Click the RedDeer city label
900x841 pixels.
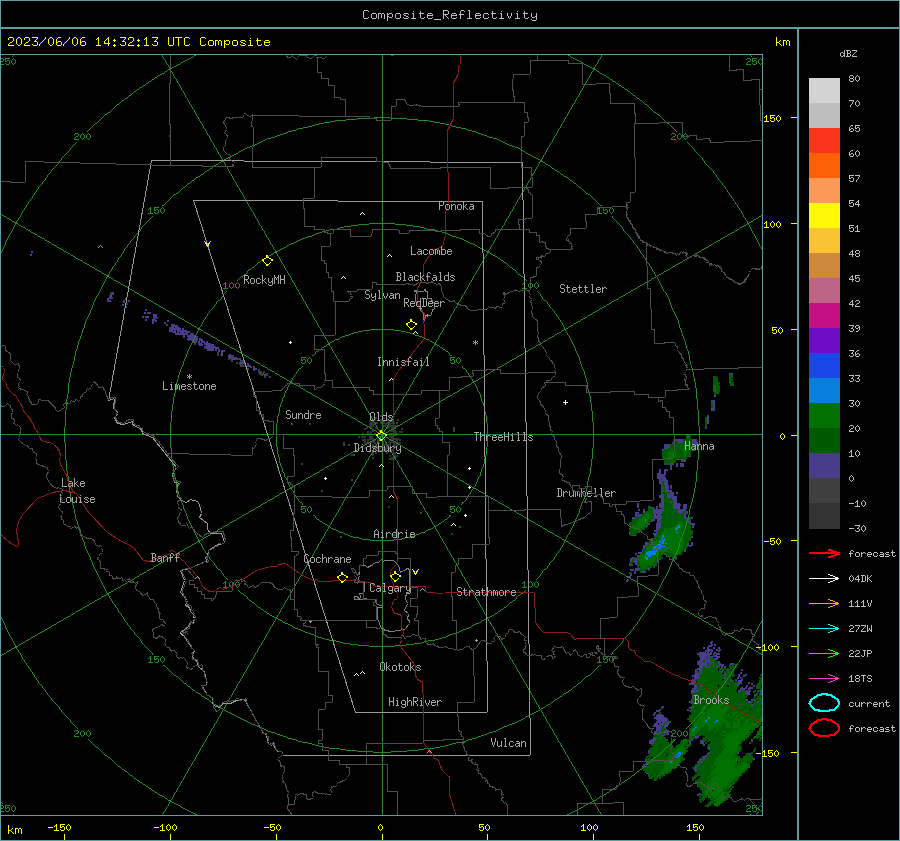(x=424, y=303)
